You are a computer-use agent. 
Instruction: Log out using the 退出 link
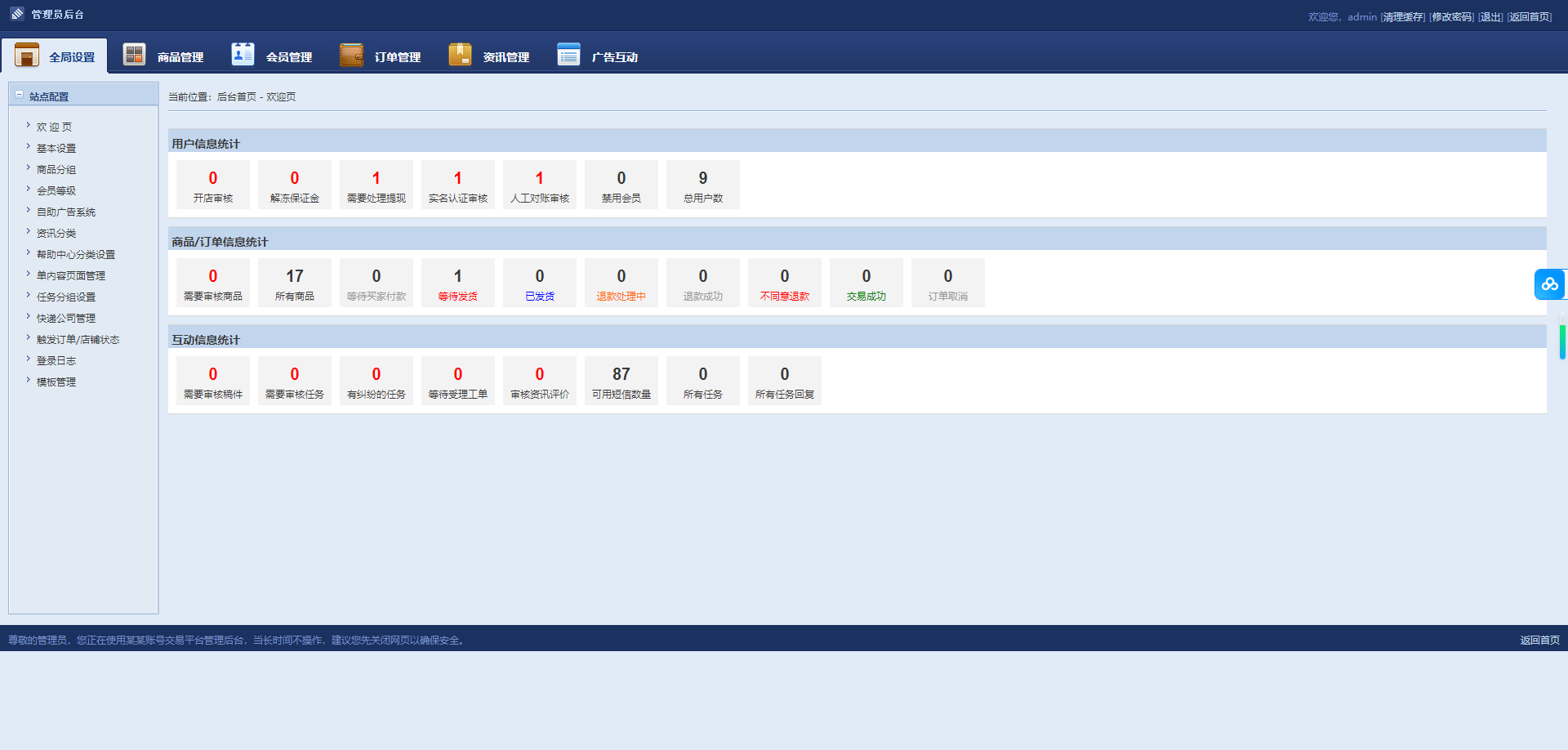pyautogui.click(x=1490, y=17)
